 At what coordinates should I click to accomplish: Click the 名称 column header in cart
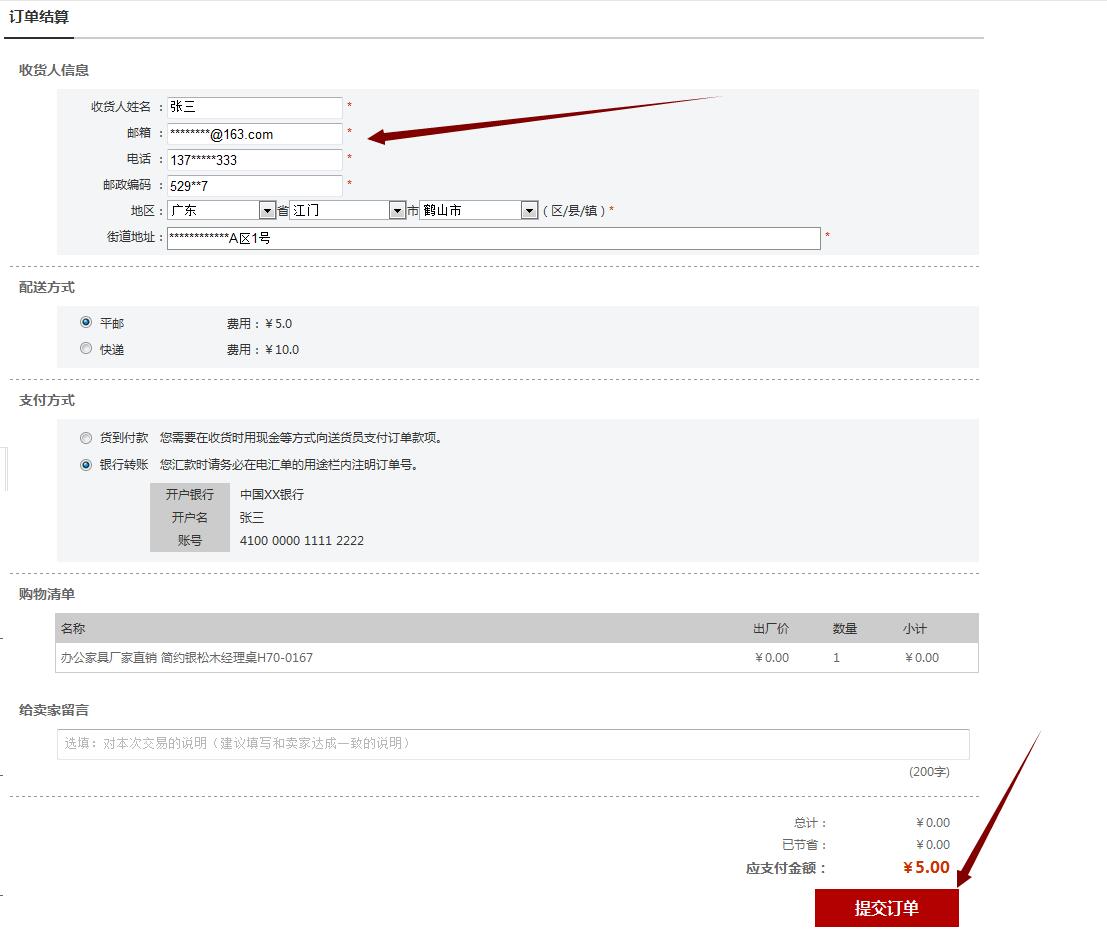pyautogui.click(x=73, y=629)
